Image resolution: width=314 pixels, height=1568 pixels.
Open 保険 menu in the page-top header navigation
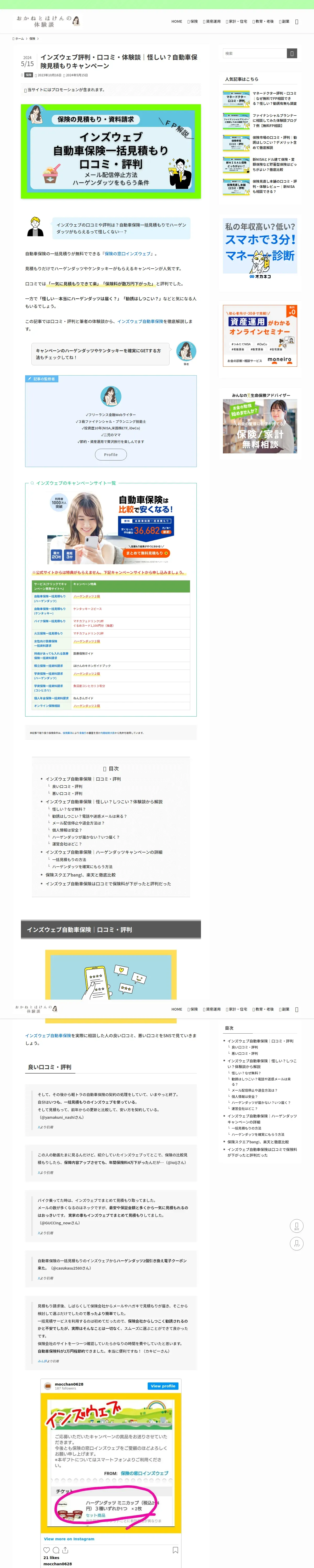193,21
